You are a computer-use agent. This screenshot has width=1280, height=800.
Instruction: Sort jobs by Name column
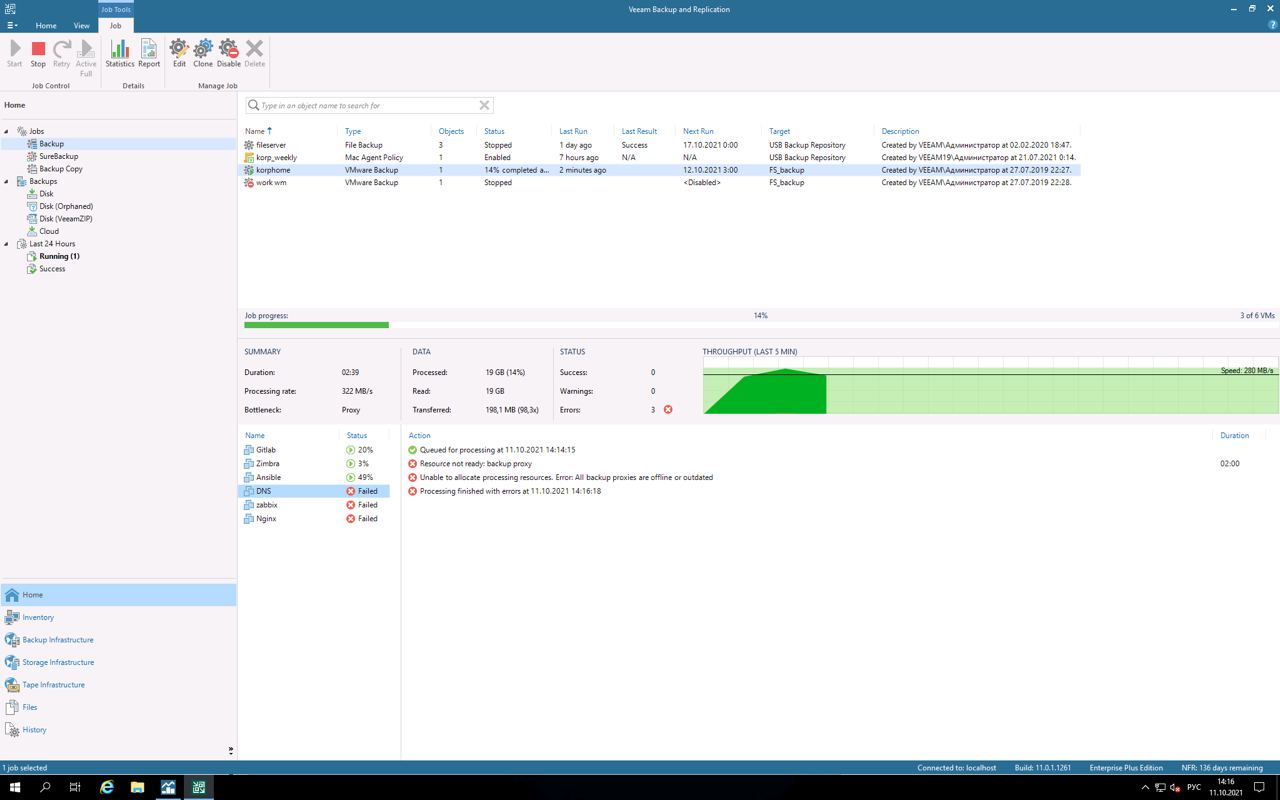[255, 131]
